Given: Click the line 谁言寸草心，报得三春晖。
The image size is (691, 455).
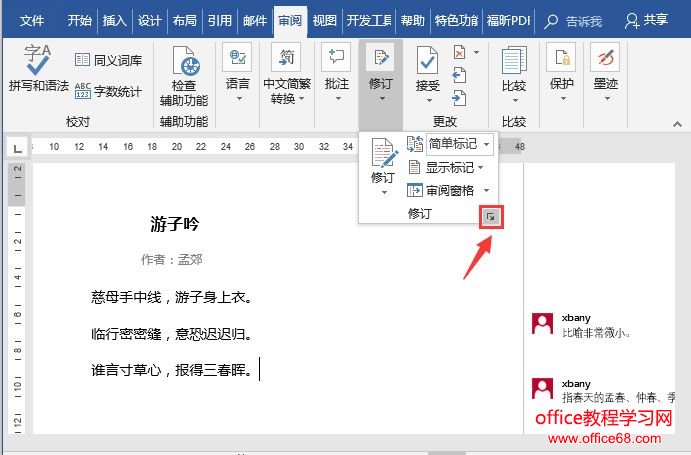Looking at the screenshot, I should point(172,369).
